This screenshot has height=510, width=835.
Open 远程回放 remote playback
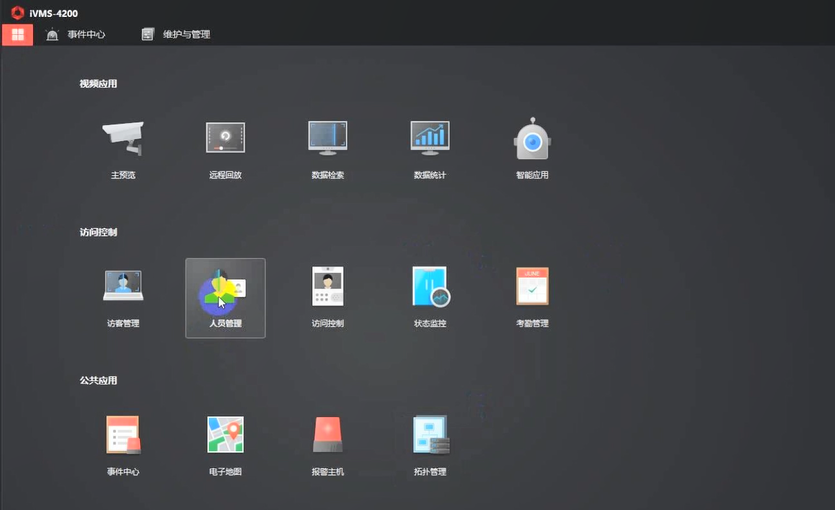click(225, 138)
